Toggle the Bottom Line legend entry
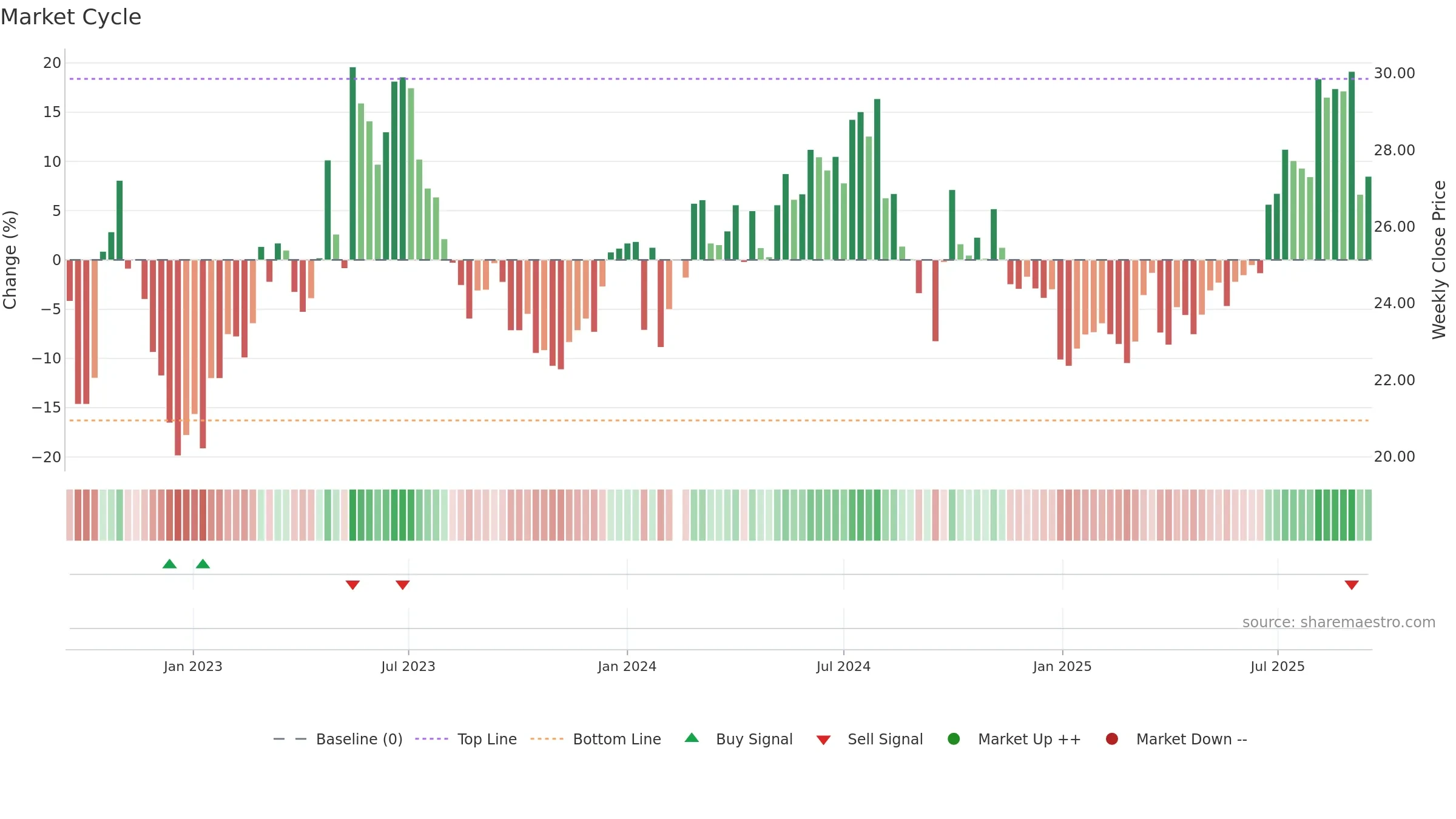Screen dimensions: 1456x819 (x=596, y=739)
